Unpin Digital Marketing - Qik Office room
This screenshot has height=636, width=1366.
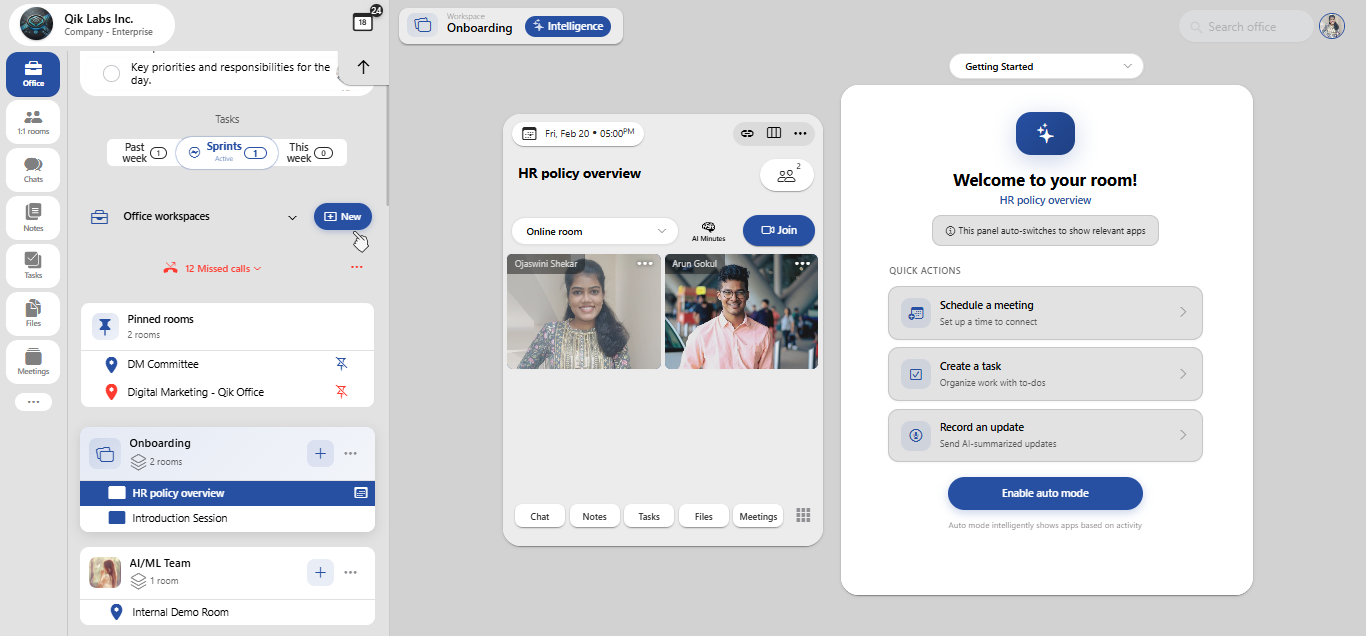(341, 392)
